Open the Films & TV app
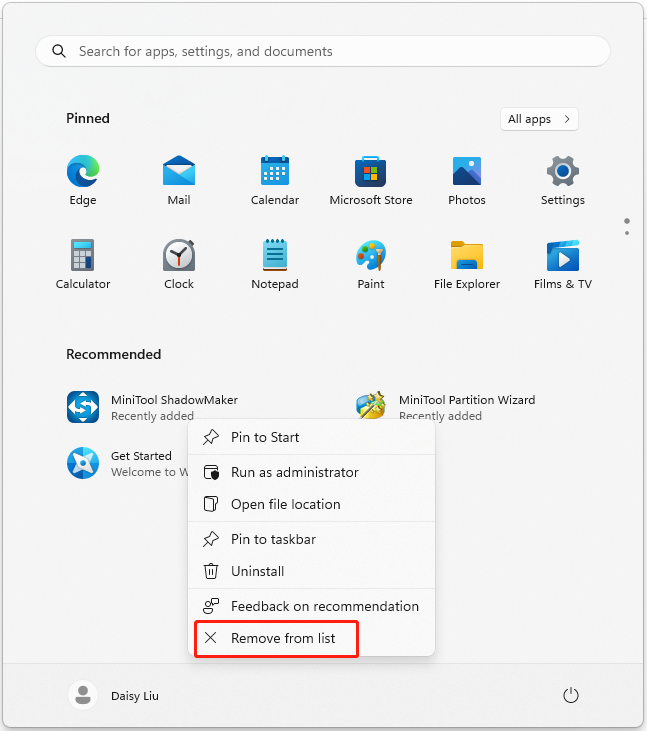The width and height of the screenshot is (647, 731). click(x=563, y=256)
